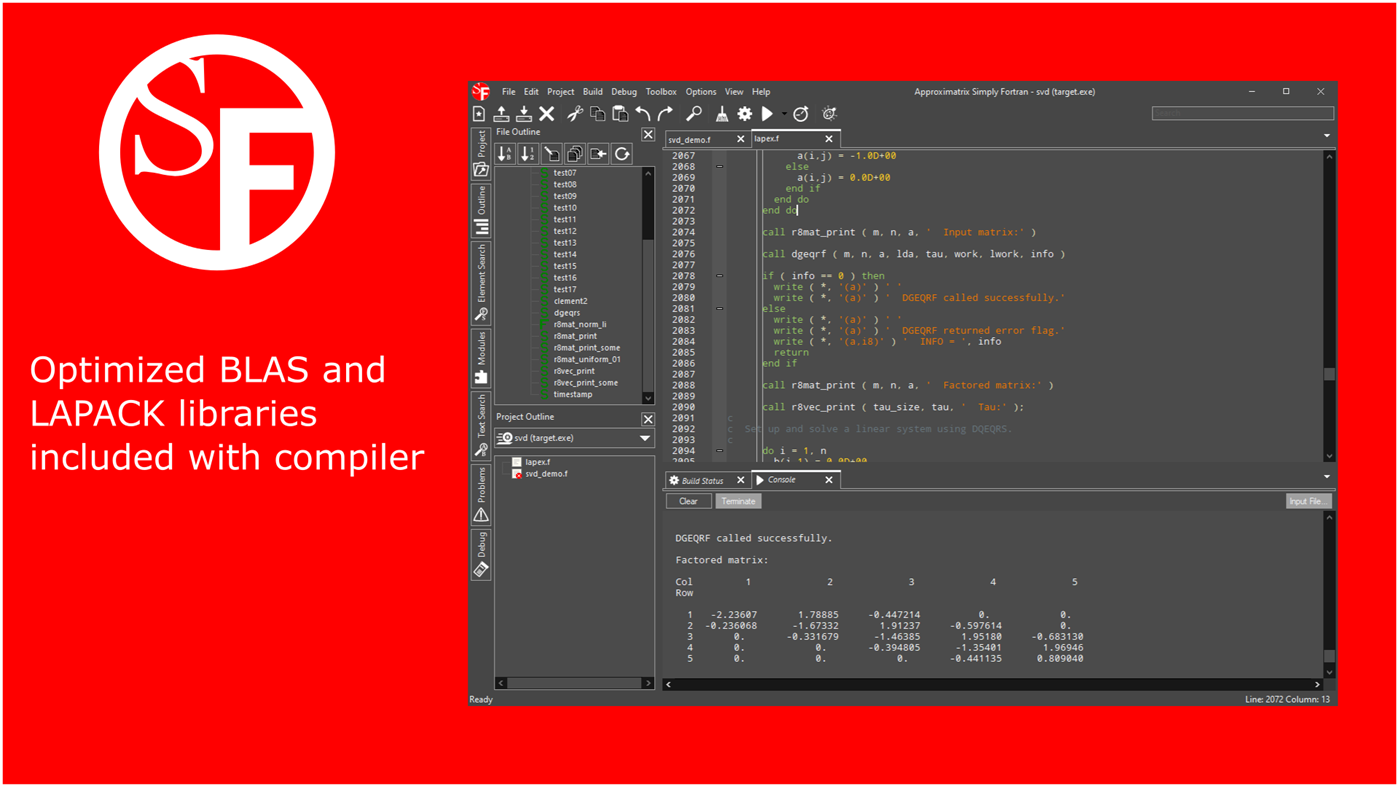Open the Debug side panel tab
This screenshot has height=787, width=1399.
[481, 554]
